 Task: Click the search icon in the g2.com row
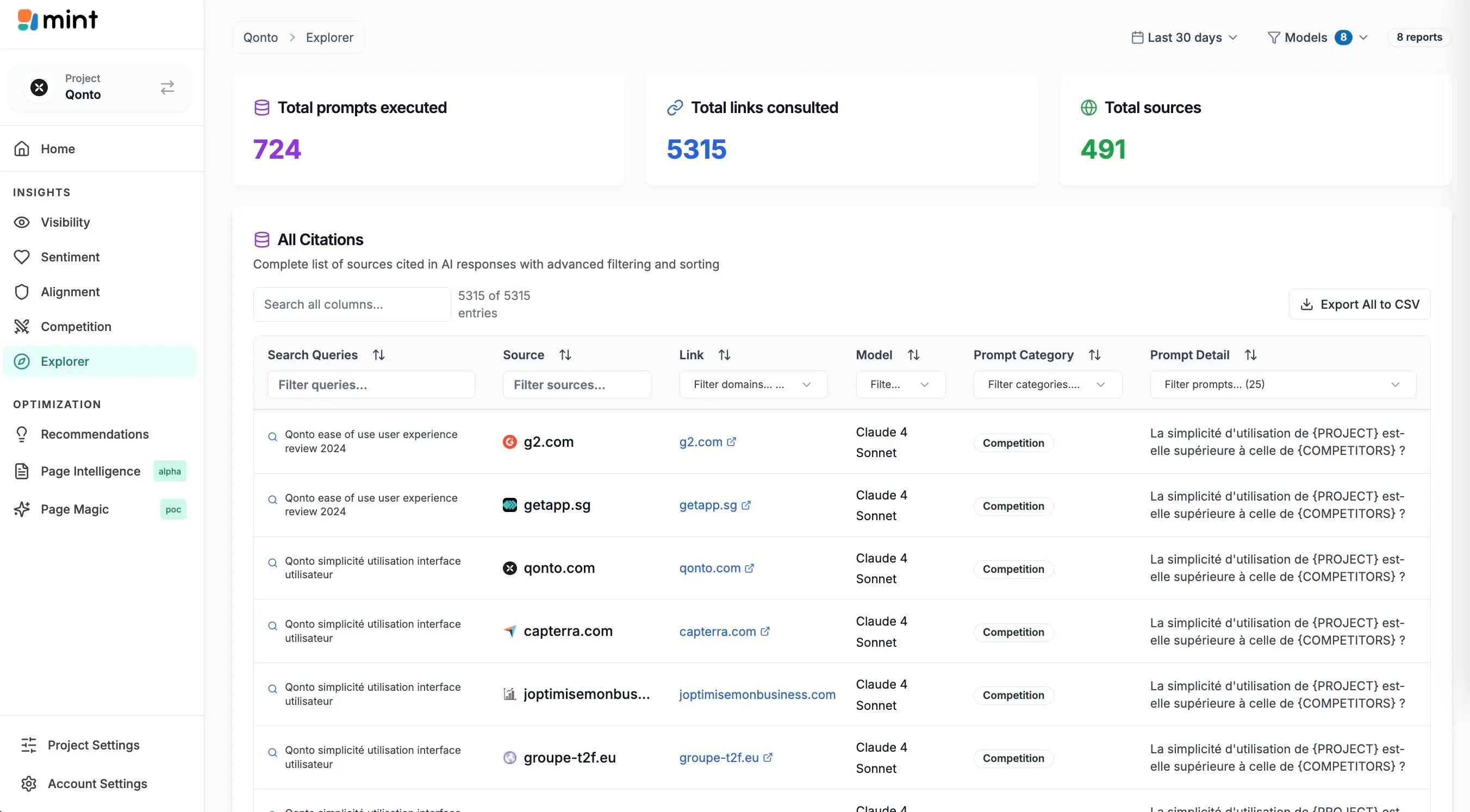(x=273, y=436)
